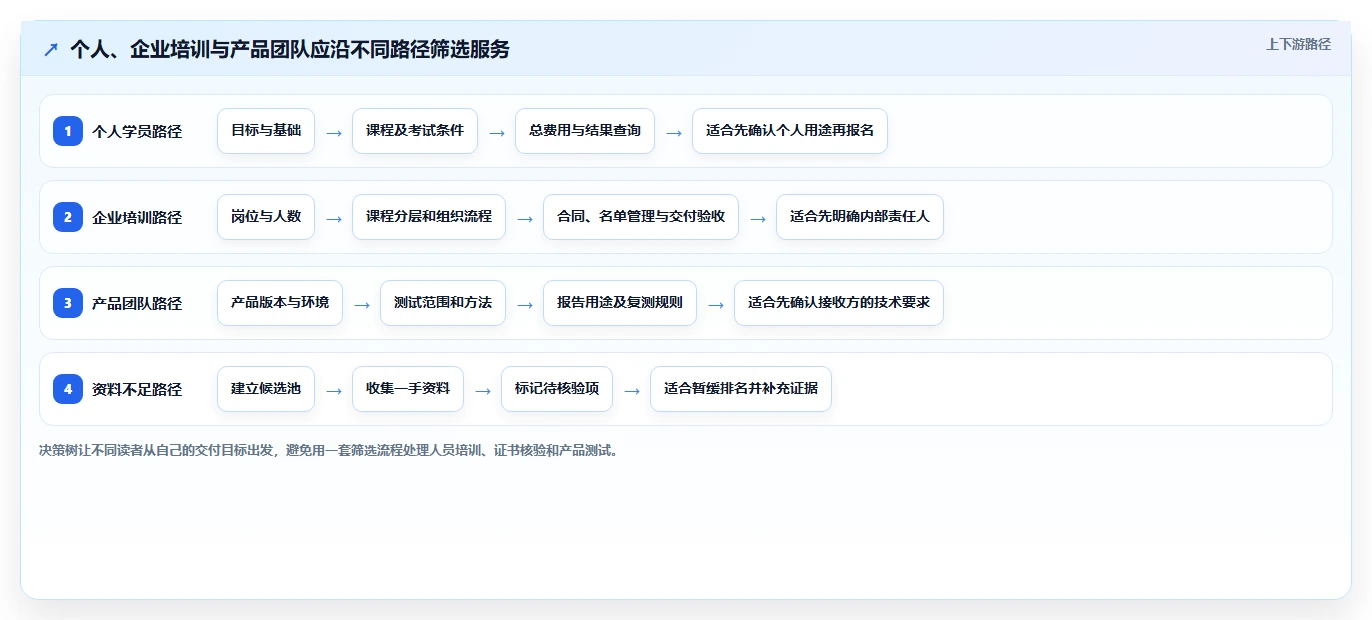Click the arrow after 建立候选池
Viewport: 1372px width, 620px height.
pyautogui.click(x=334, y=390)
